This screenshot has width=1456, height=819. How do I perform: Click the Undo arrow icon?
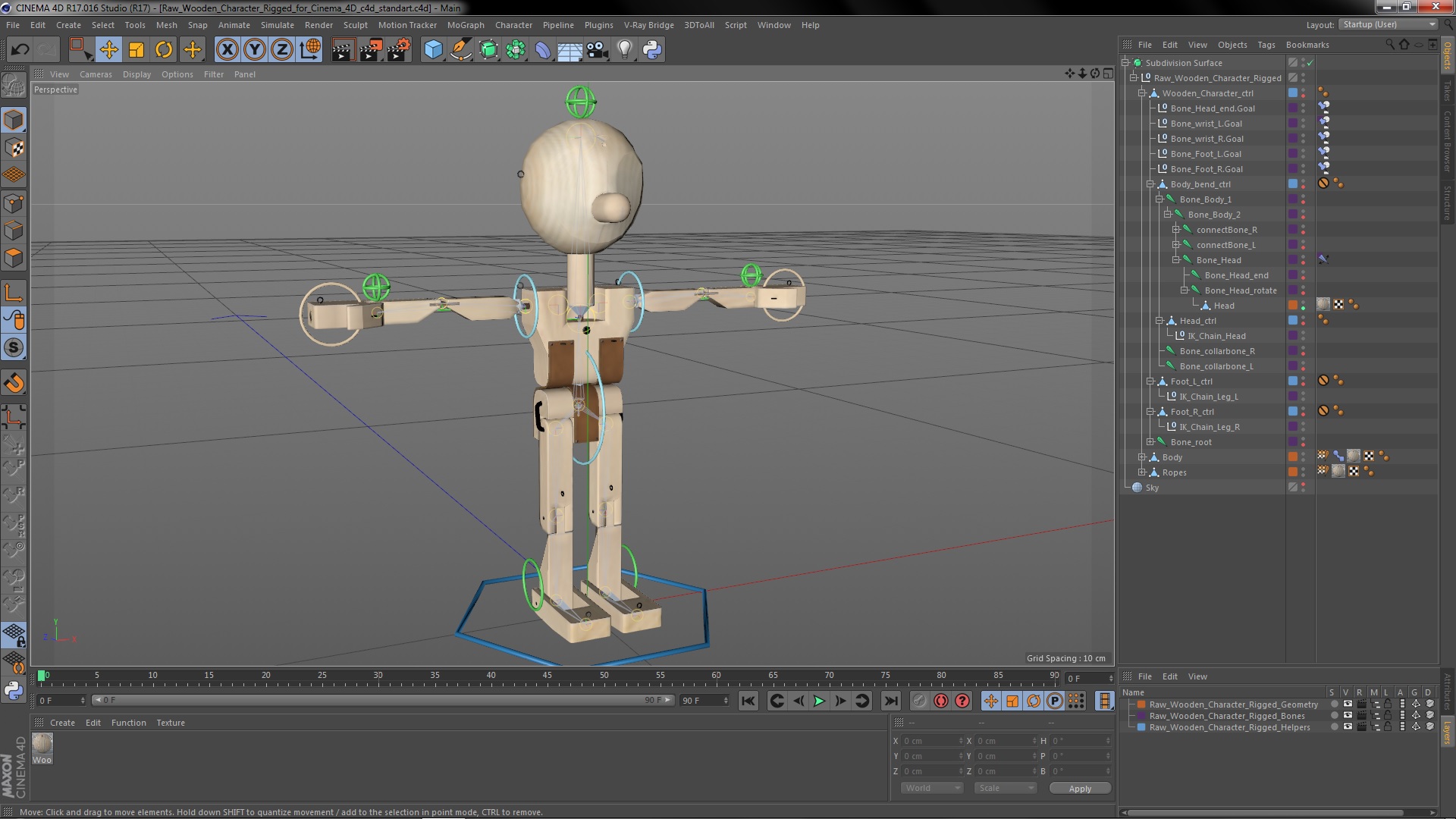click(20, 50)
